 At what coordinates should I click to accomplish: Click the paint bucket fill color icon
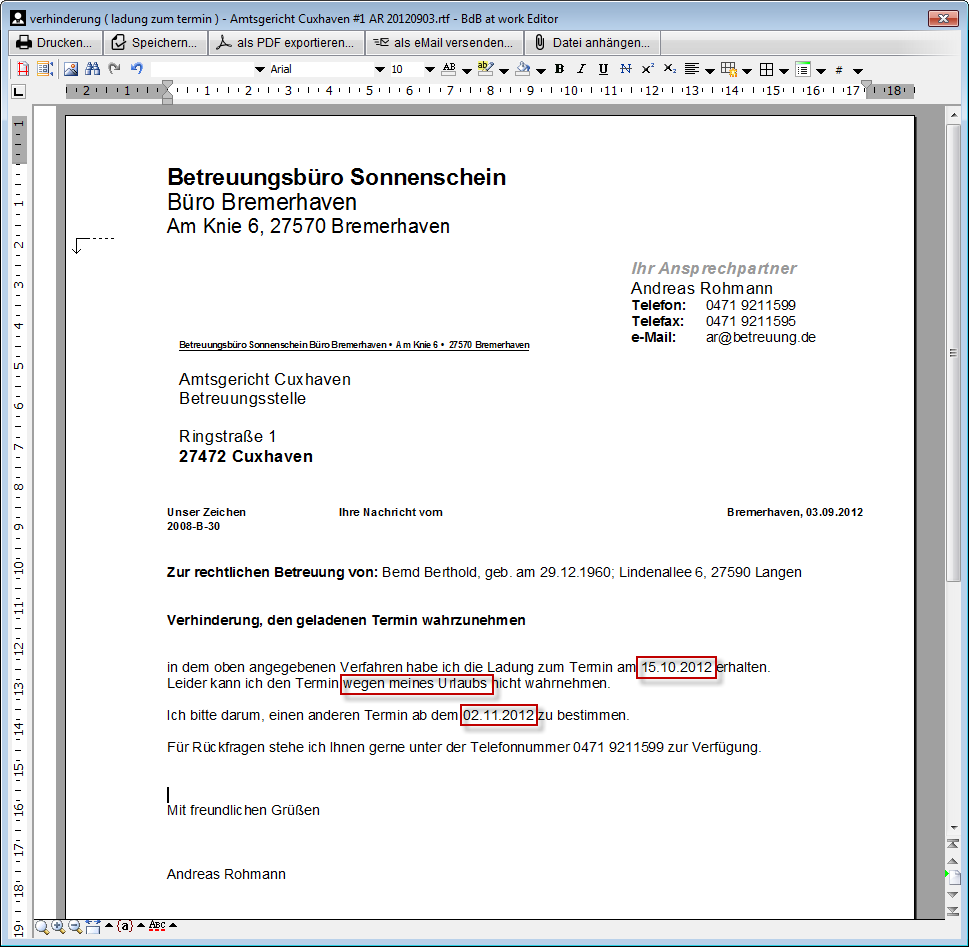click(x=523, y=69)
